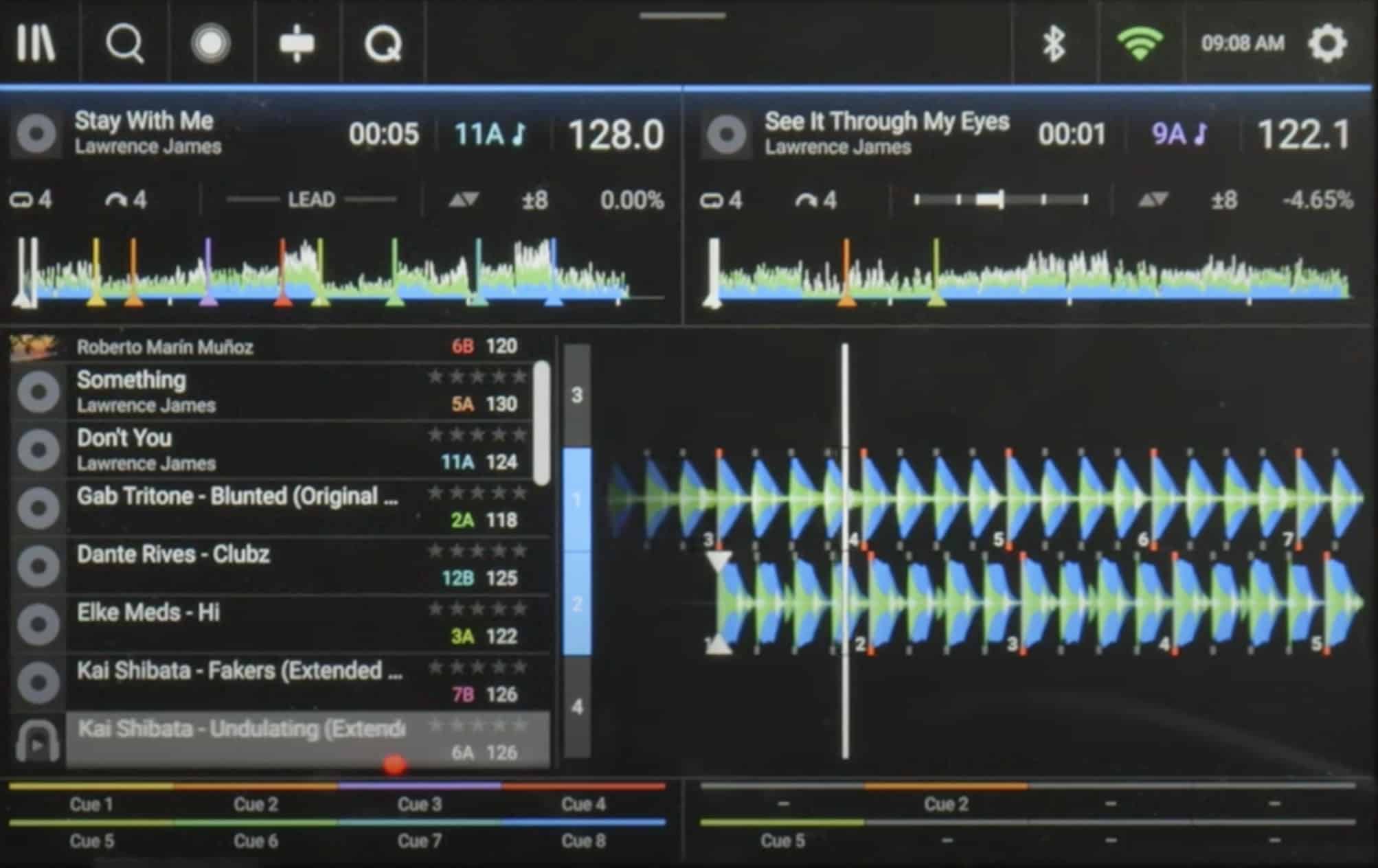Expand the ±8 pitch range on left deck

535,200
